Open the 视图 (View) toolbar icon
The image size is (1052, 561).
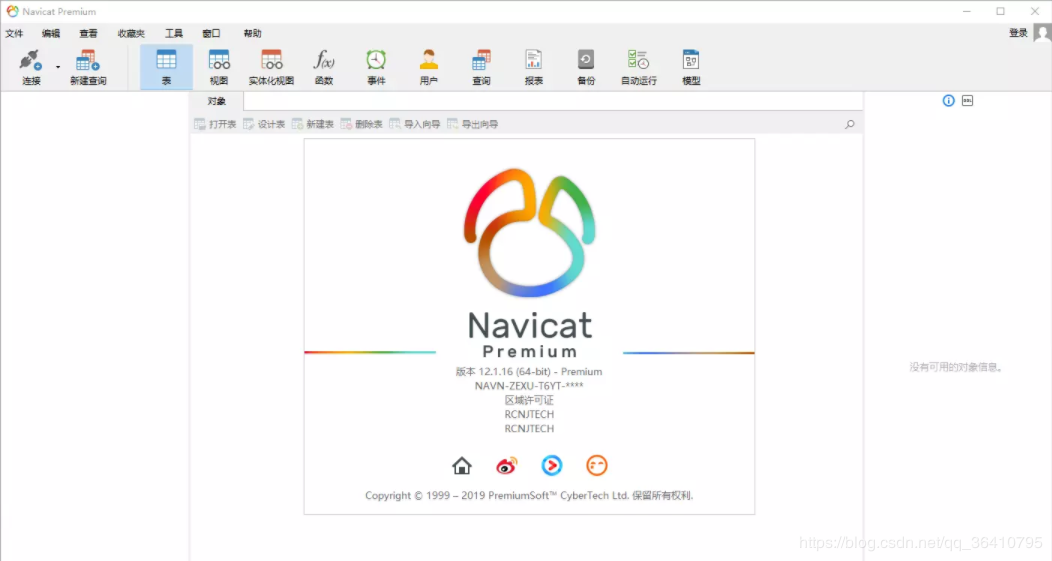[x=219, y=67]
